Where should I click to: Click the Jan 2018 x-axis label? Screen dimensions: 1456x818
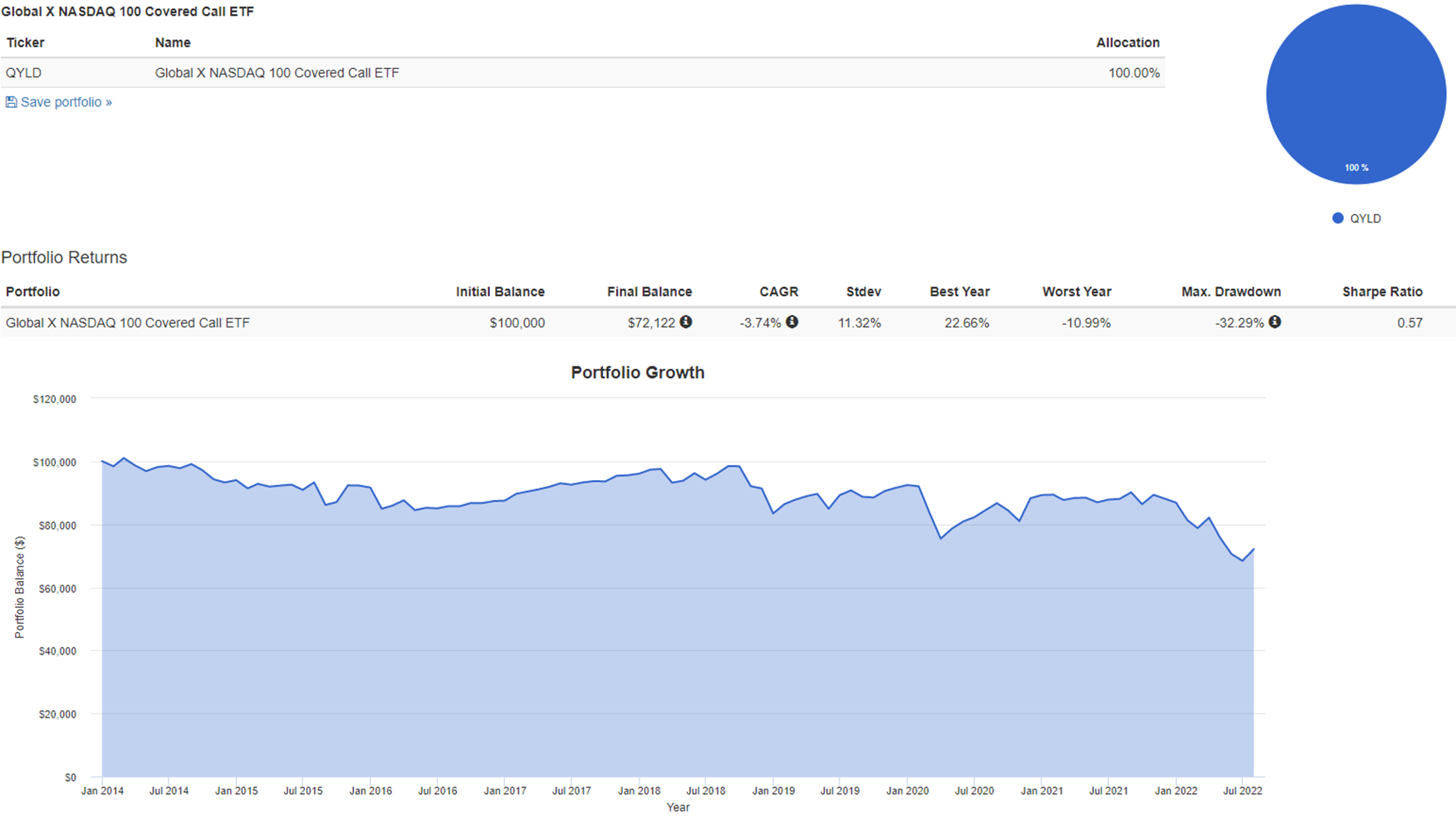(639, 791)
